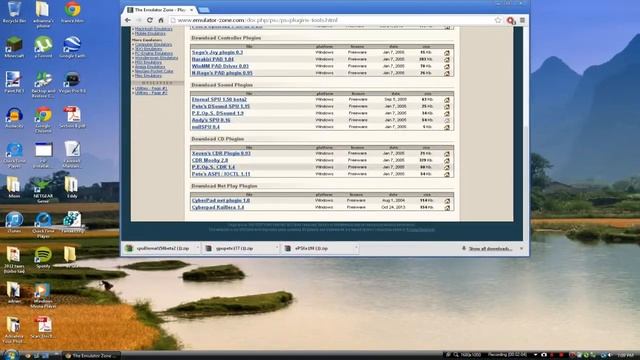
Task: Open Google Earth desktop shortcut
Action: click(x=72, y=47)
